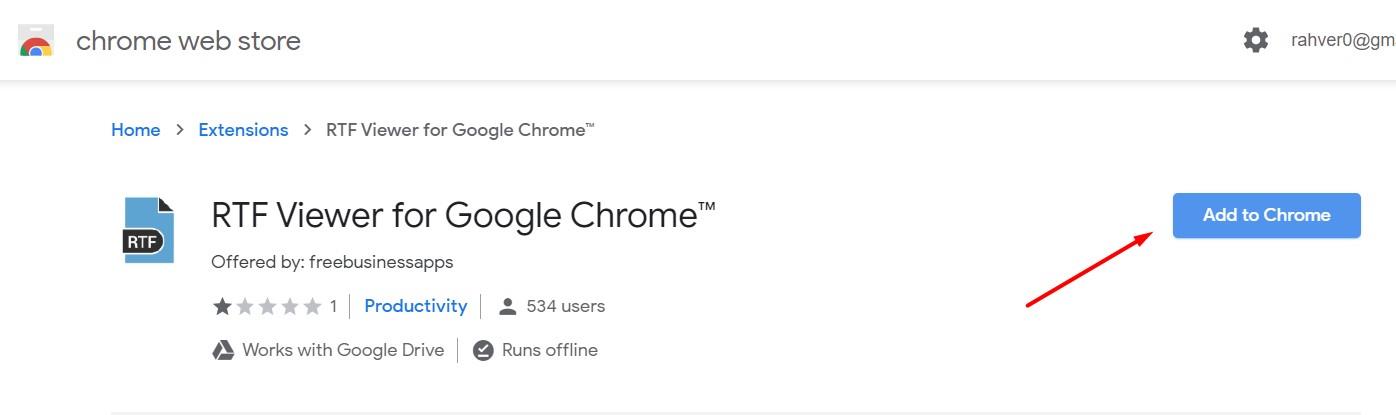Screen dimensions: 1396x415
Task: Open the Extensions breadcrumb link
Action: click(243, 130)
